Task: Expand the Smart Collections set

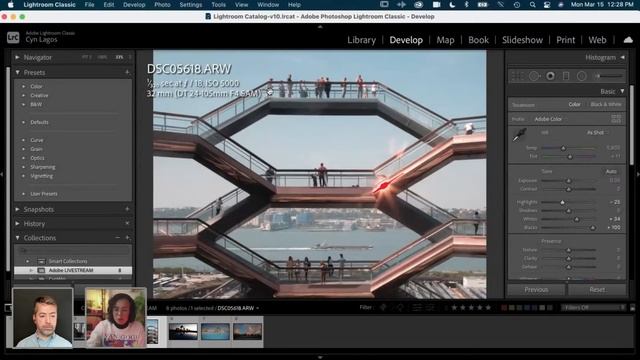Action: (27, 261)
